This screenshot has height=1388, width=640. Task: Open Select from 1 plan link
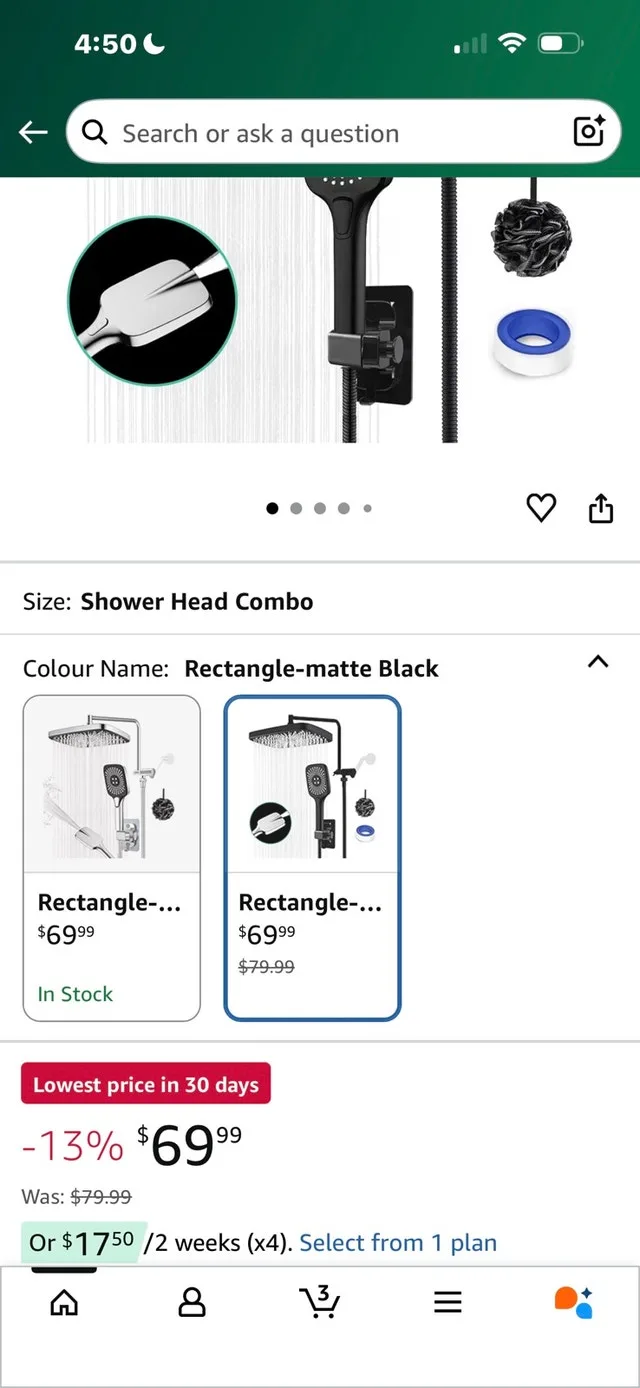[398, 1242]
